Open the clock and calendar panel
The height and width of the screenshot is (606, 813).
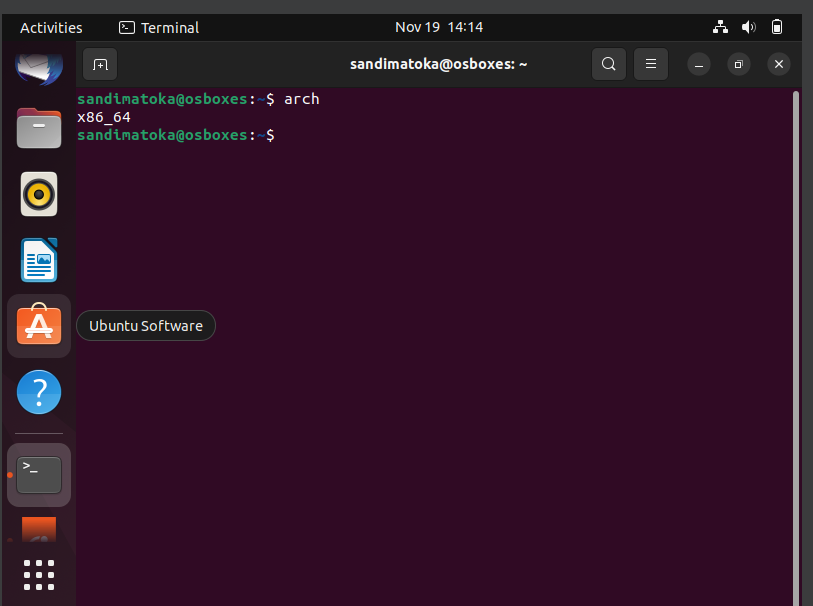[x=439, y=27]
